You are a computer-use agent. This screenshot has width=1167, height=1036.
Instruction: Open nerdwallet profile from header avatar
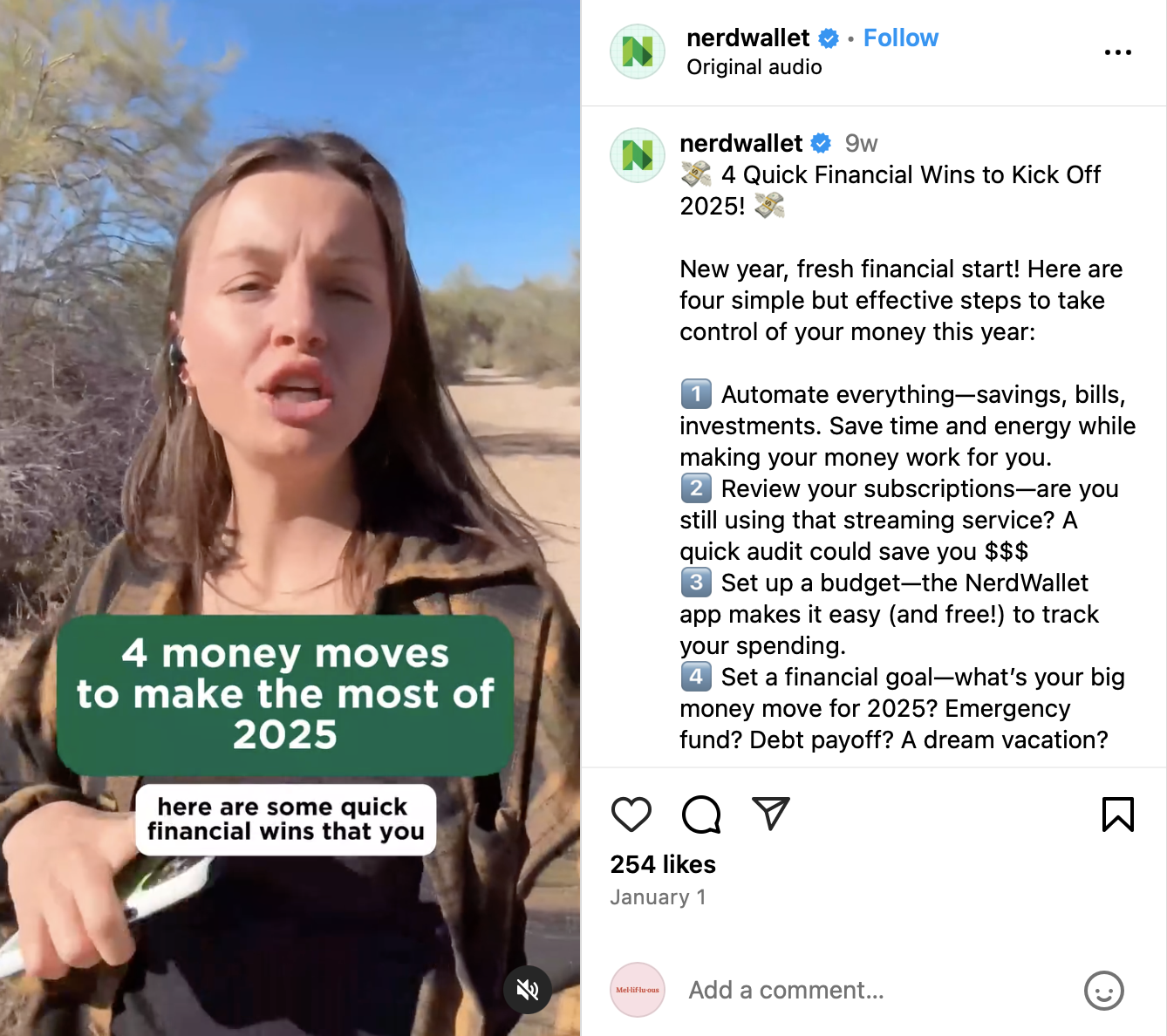tap(638, 51)
